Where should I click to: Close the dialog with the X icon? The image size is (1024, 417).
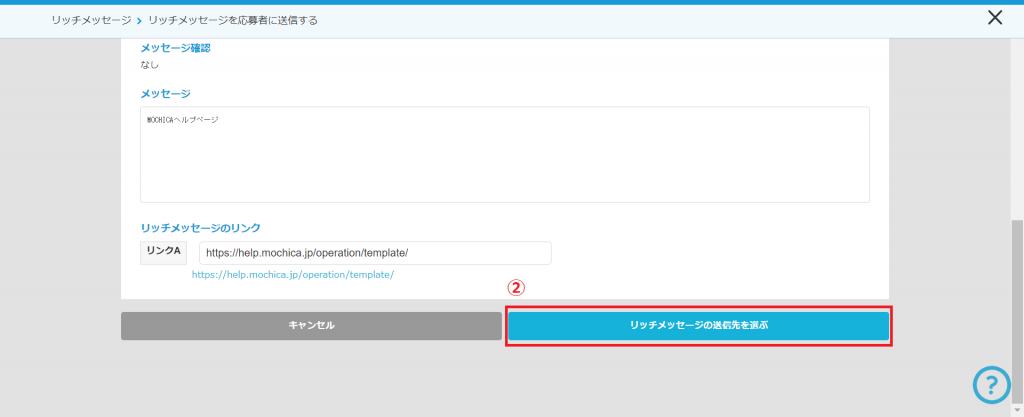click(994, 17)
